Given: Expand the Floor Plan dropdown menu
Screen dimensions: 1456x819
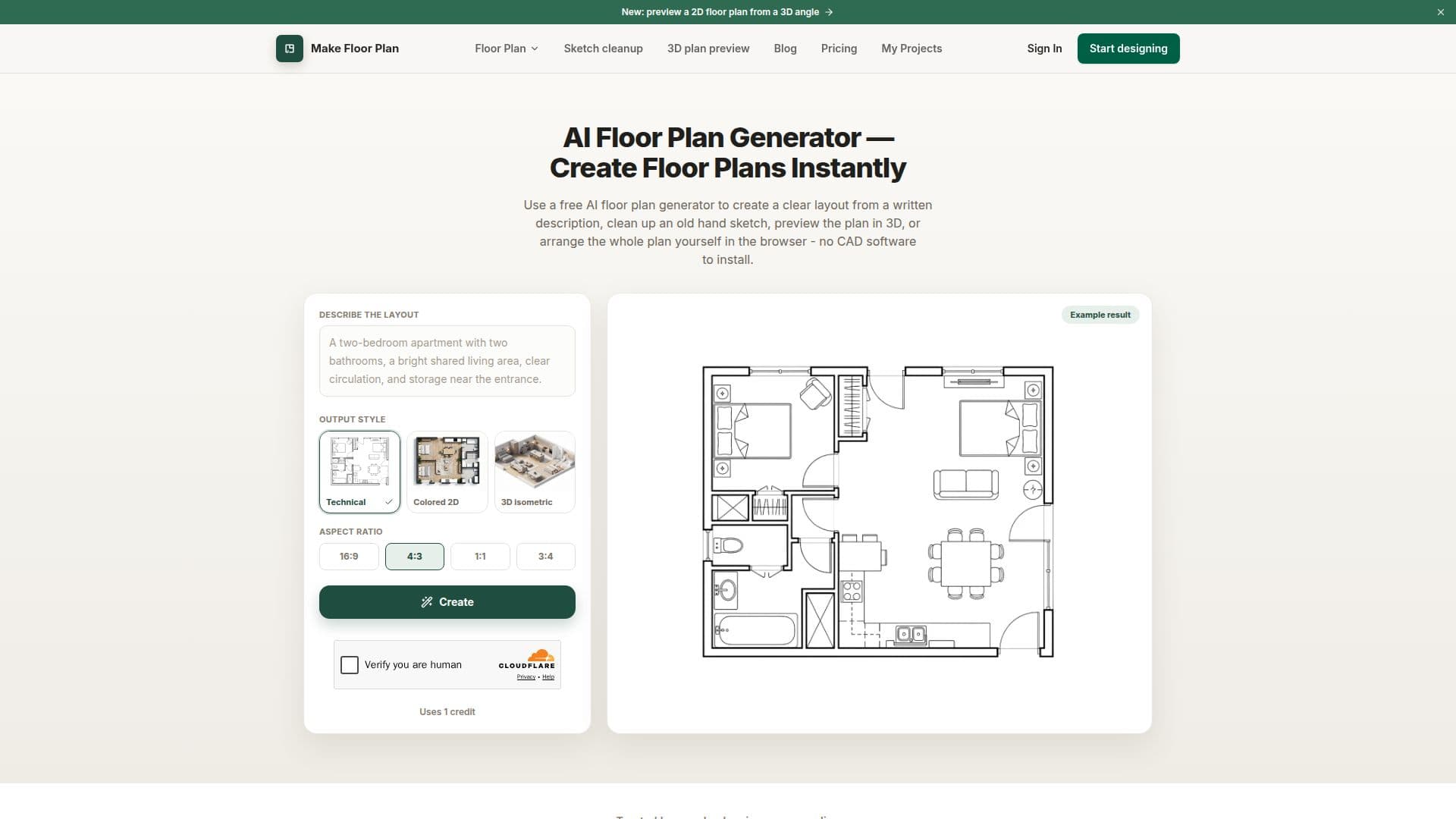Looking at the screenshot, I should coord(507,49).
